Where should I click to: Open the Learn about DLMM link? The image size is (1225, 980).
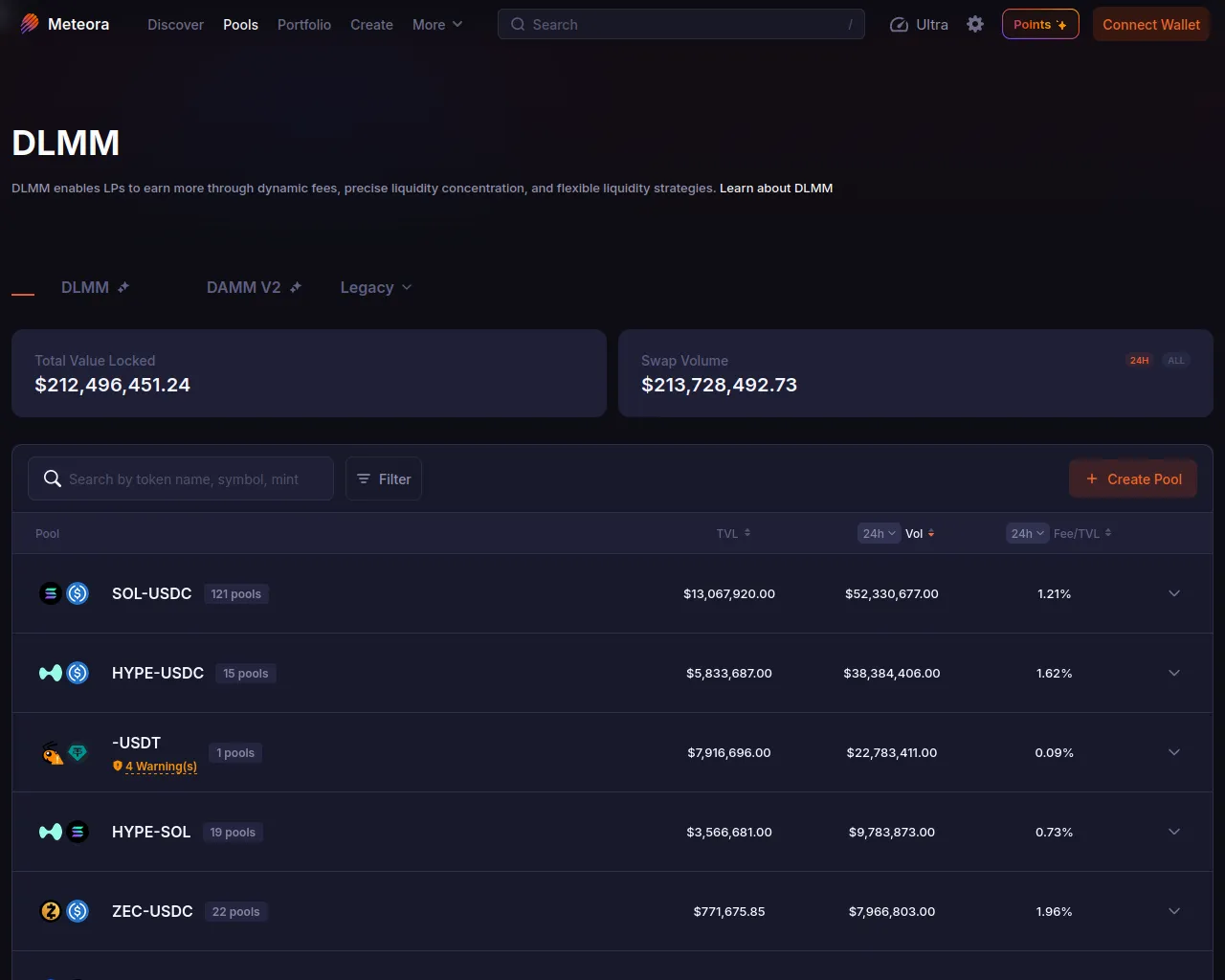tap(776, 189)
